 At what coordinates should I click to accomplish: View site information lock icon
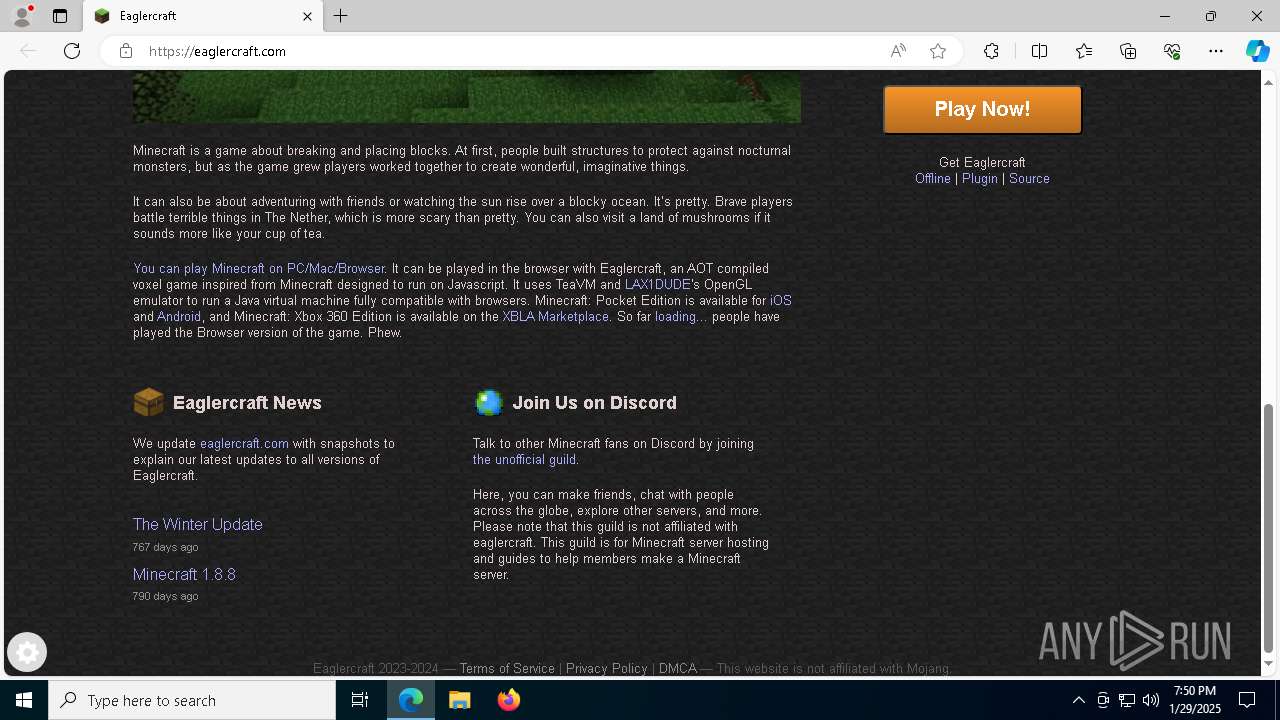[126, 51]
